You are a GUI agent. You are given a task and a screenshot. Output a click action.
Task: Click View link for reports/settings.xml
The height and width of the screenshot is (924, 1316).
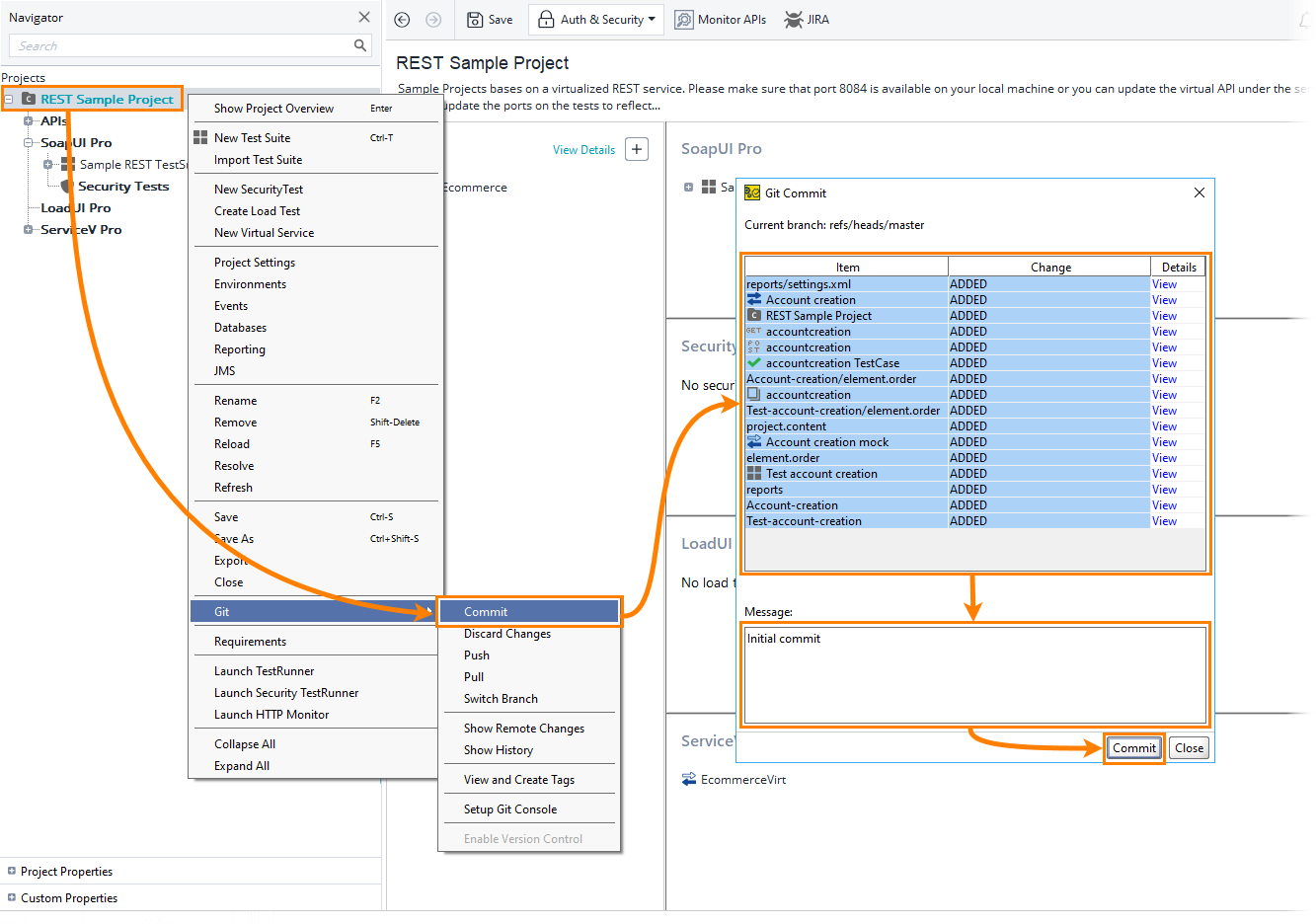1164,284
